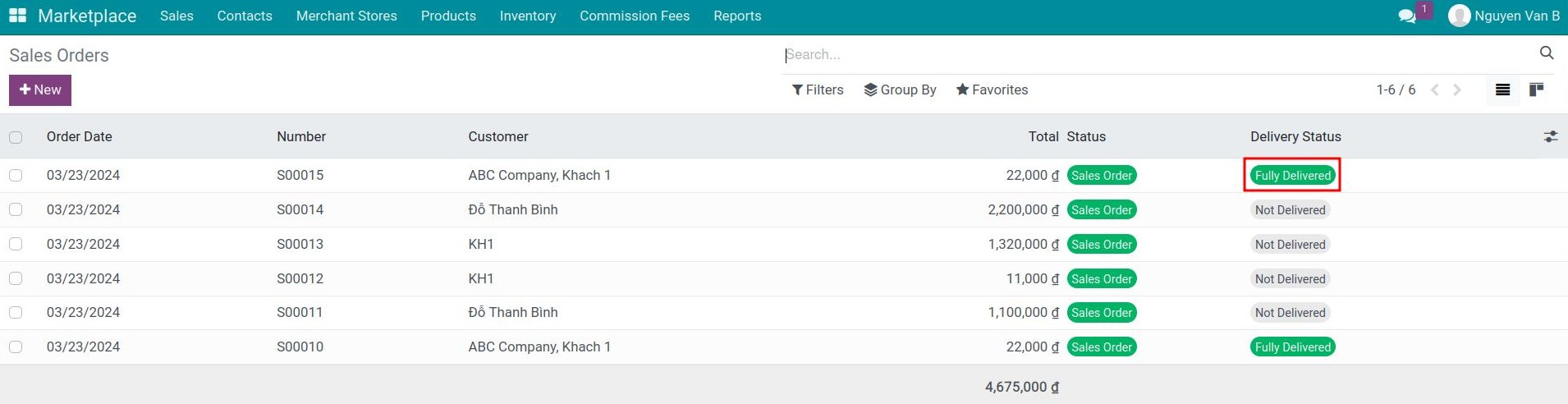Expand the Filters dropdown
This screenshot has width=1568, height=404.
click(818, 90)
